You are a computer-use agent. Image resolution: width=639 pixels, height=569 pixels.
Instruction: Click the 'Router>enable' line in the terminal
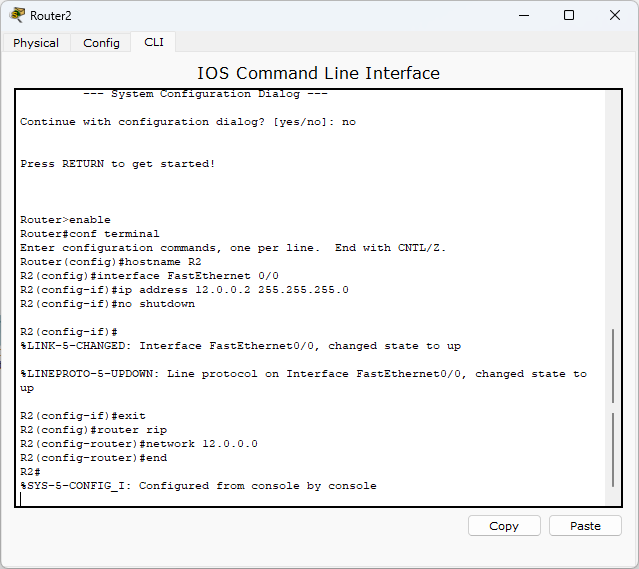pos(65,220)
